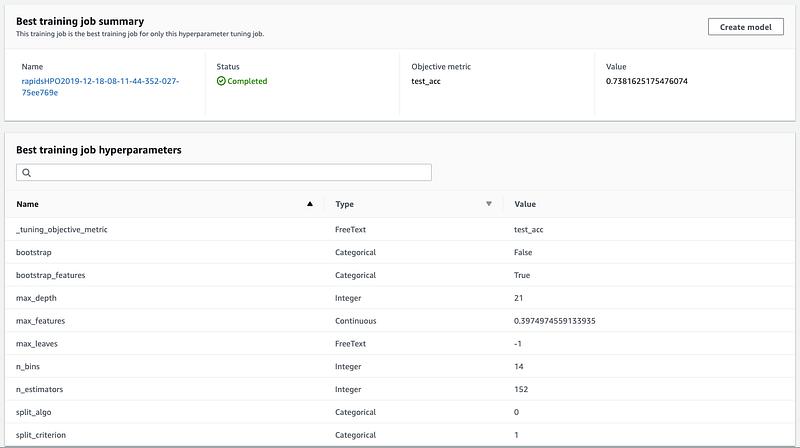The image size is (800, 448).
Task: Select the n_estimators row name
Action: point(43,390)
